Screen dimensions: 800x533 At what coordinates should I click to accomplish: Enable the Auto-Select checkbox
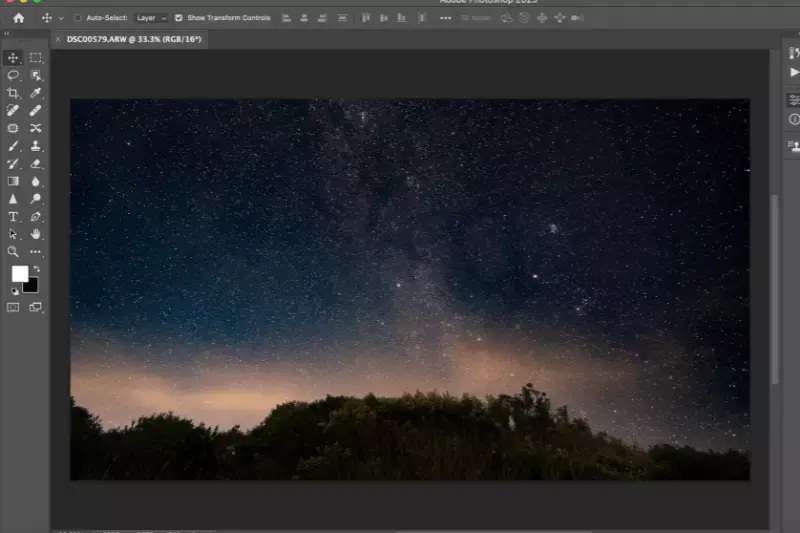78,18
